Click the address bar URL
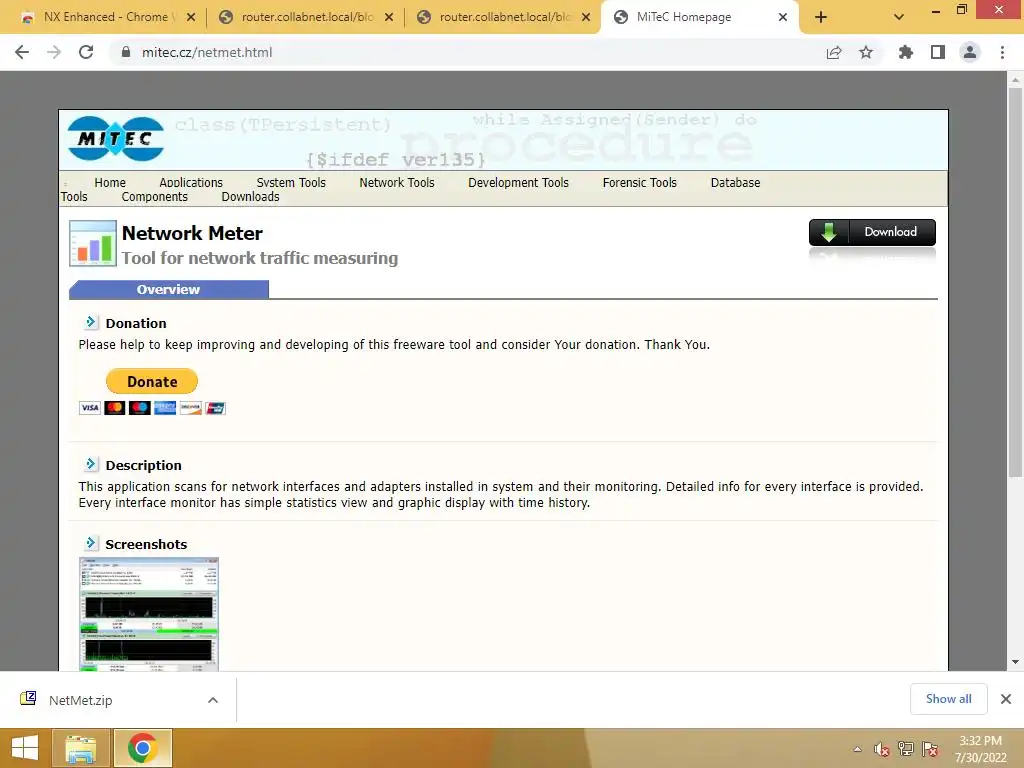Image resolution: width=1024 pixels, height=768 pixels. [x=207, y=52]
